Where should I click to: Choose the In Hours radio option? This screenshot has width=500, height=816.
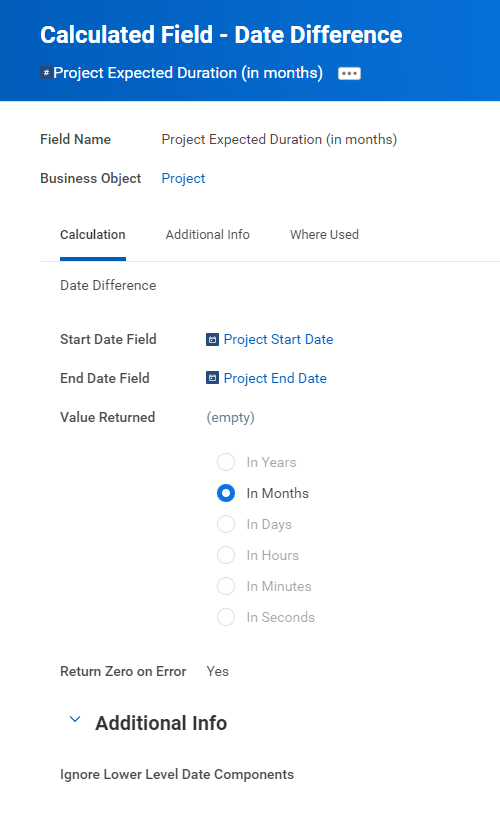226,555
